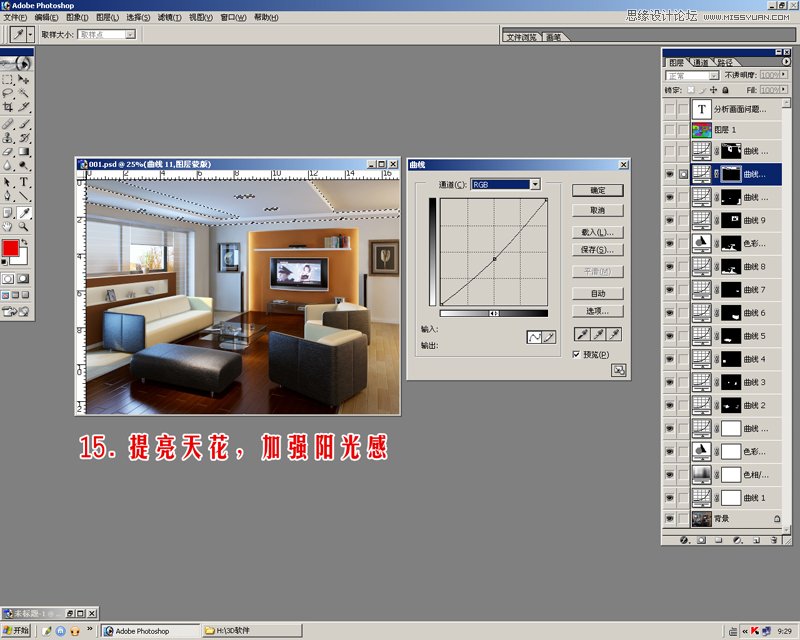Select the Blur tool
Viewport: 800px width, 640px height.
[8, 165]
